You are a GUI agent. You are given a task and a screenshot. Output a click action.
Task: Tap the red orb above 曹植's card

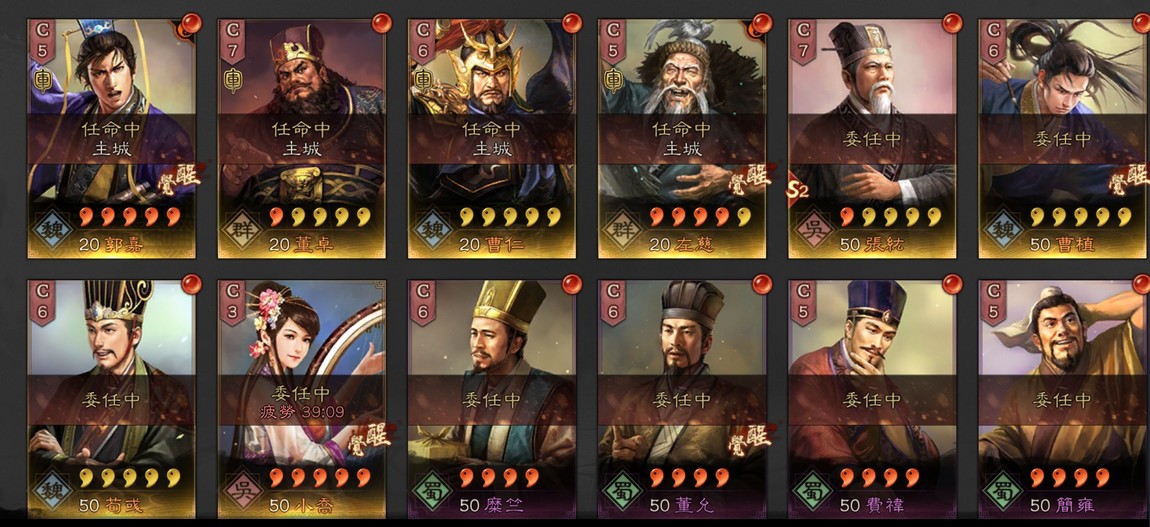coord(1141,23)
